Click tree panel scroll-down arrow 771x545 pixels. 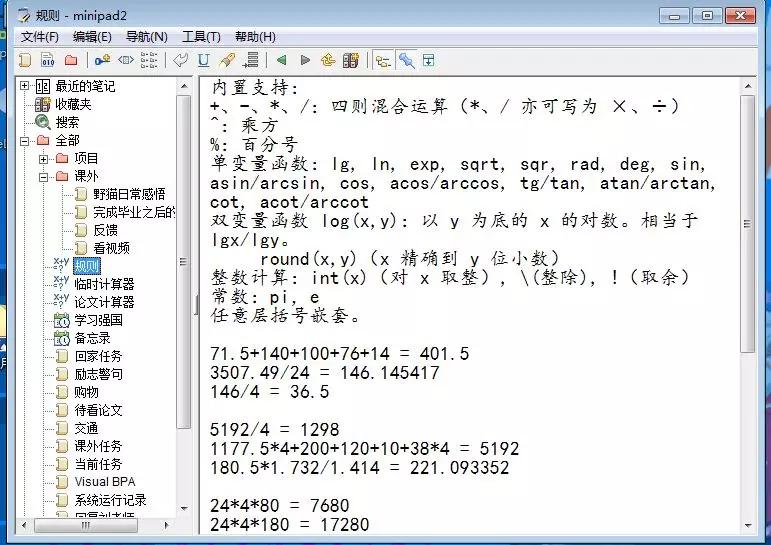[184, 508]
